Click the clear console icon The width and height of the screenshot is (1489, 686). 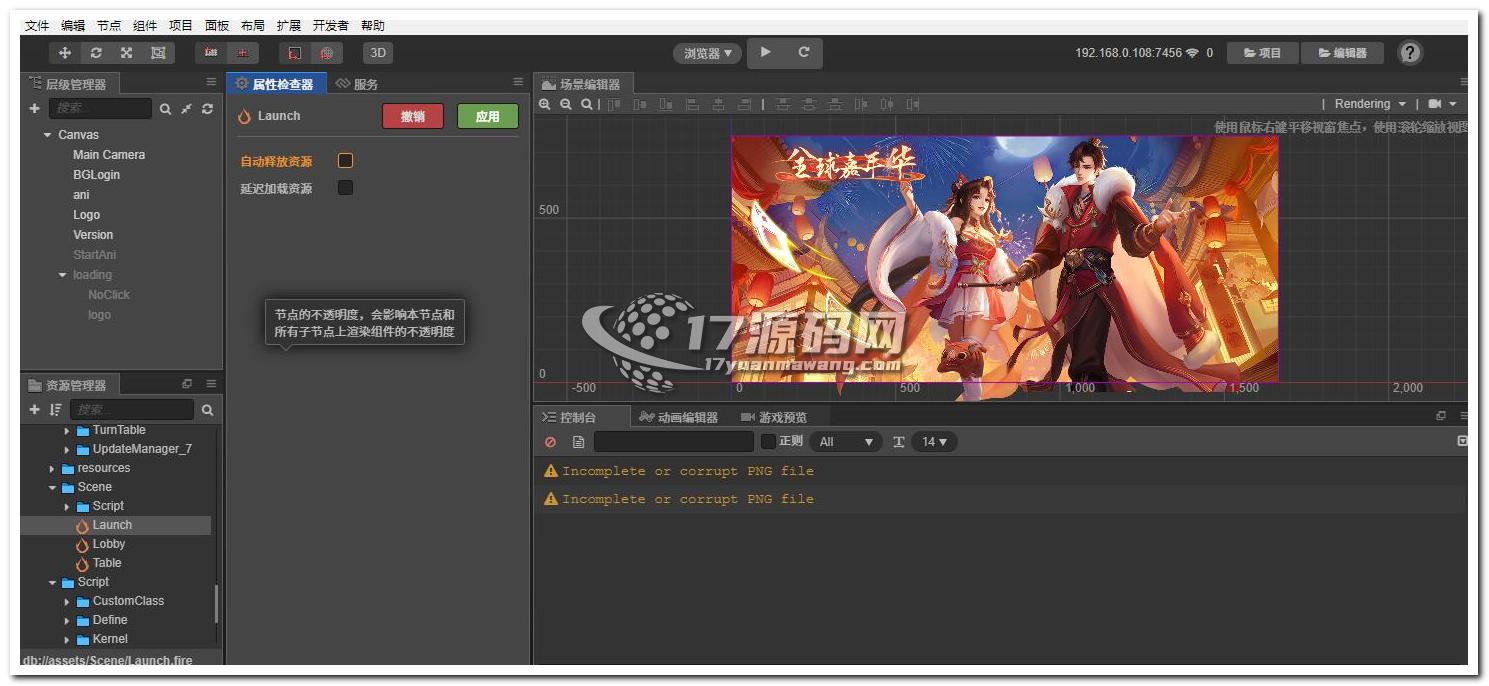click(550, 442)
